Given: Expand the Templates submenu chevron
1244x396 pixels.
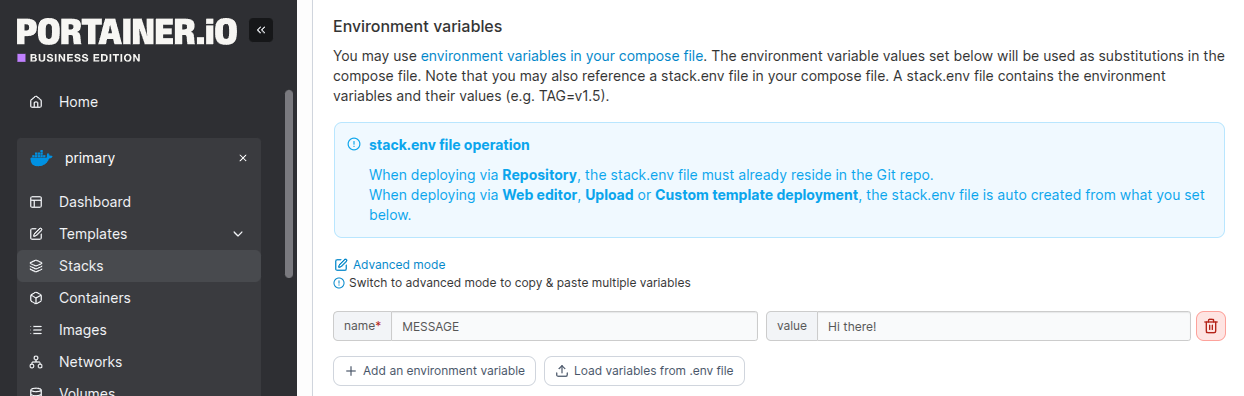Looking at the screenshot, I should click(x=238, y=234).
